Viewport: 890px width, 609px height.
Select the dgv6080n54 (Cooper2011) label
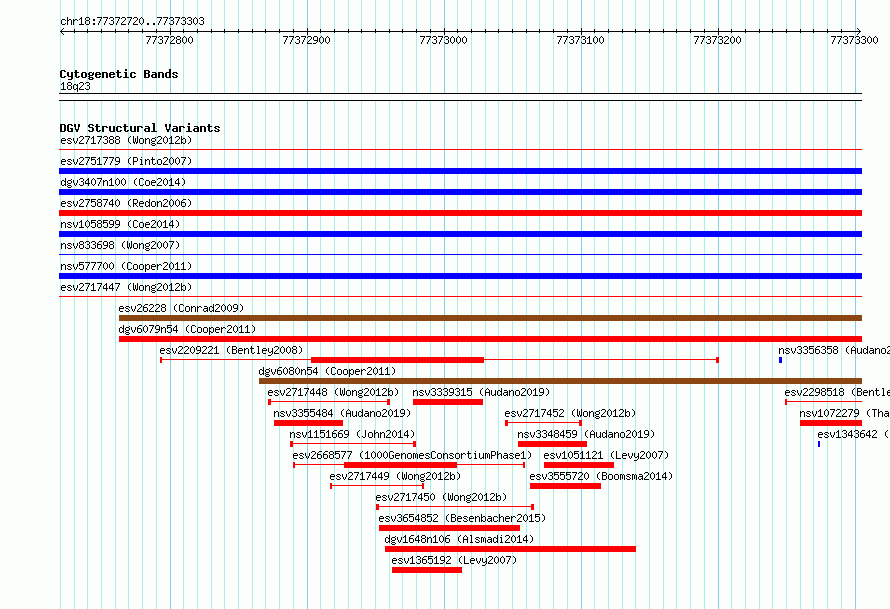tap(328, 371)
